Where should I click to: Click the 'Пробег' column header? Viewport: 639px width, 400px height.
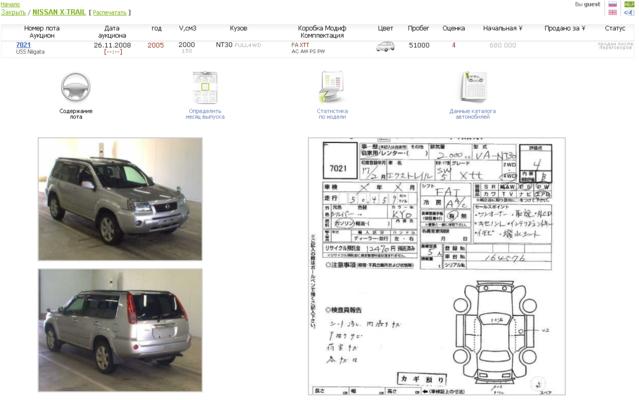(418, 28)
